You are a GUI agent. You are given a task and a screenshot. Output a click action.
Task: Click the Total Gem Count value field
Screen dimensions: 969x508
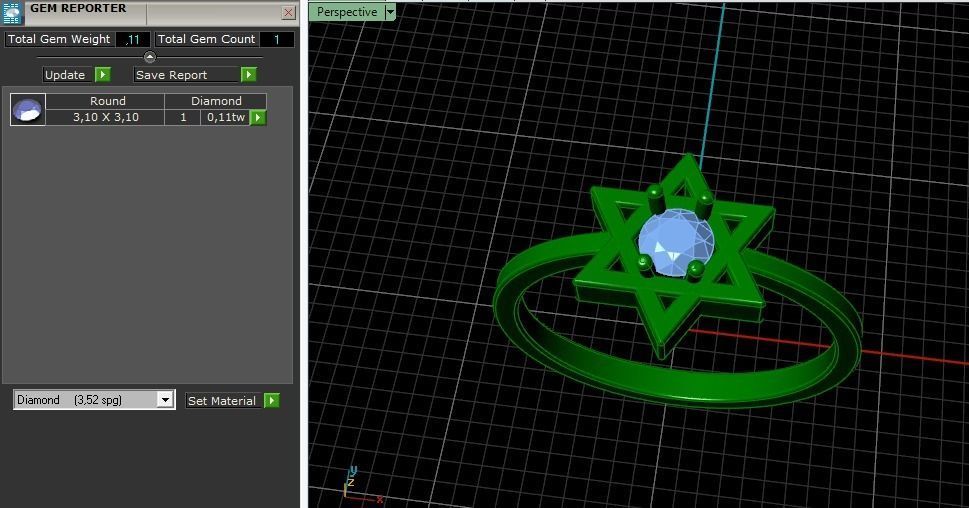coord(276,40)
